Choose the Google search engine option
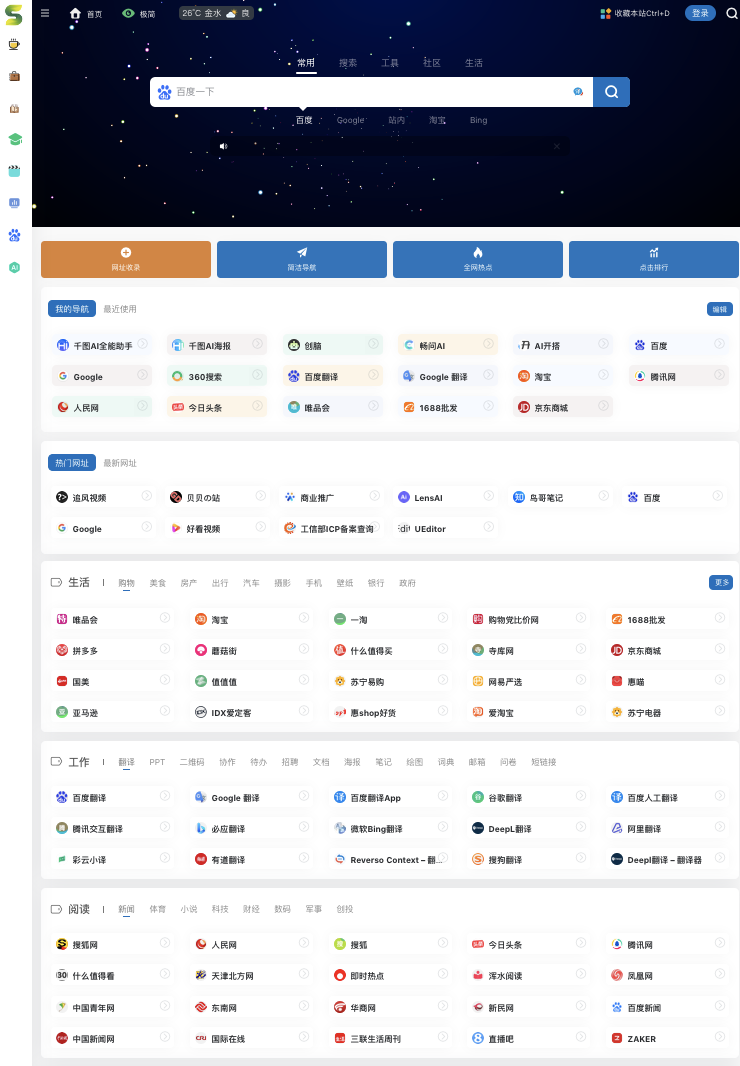The height and width of the screenshot is (1066, 740). [350, 120]
